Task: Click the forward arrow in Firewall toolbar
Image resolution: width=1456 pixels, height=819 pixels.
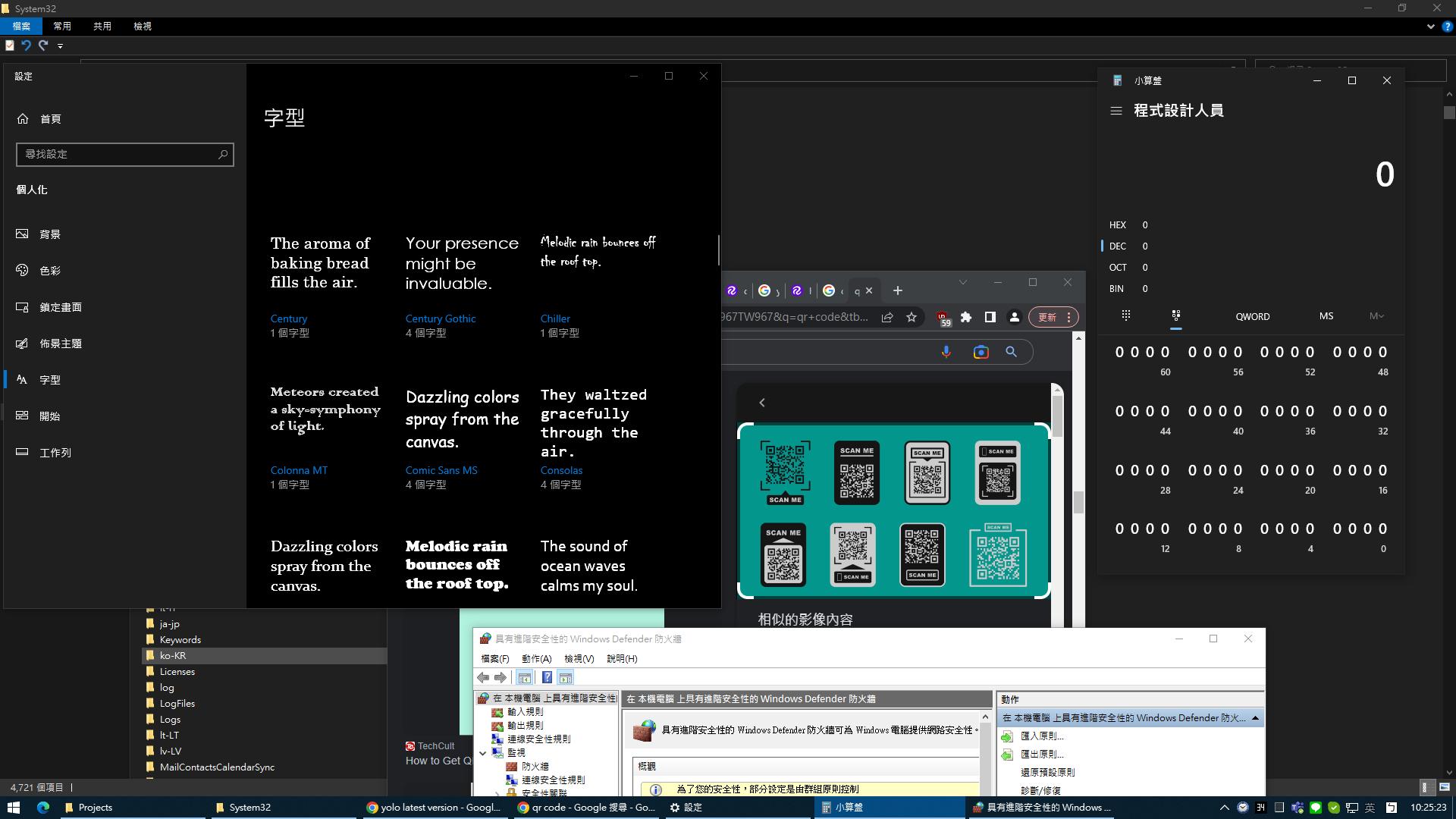Action: [500, 677]
